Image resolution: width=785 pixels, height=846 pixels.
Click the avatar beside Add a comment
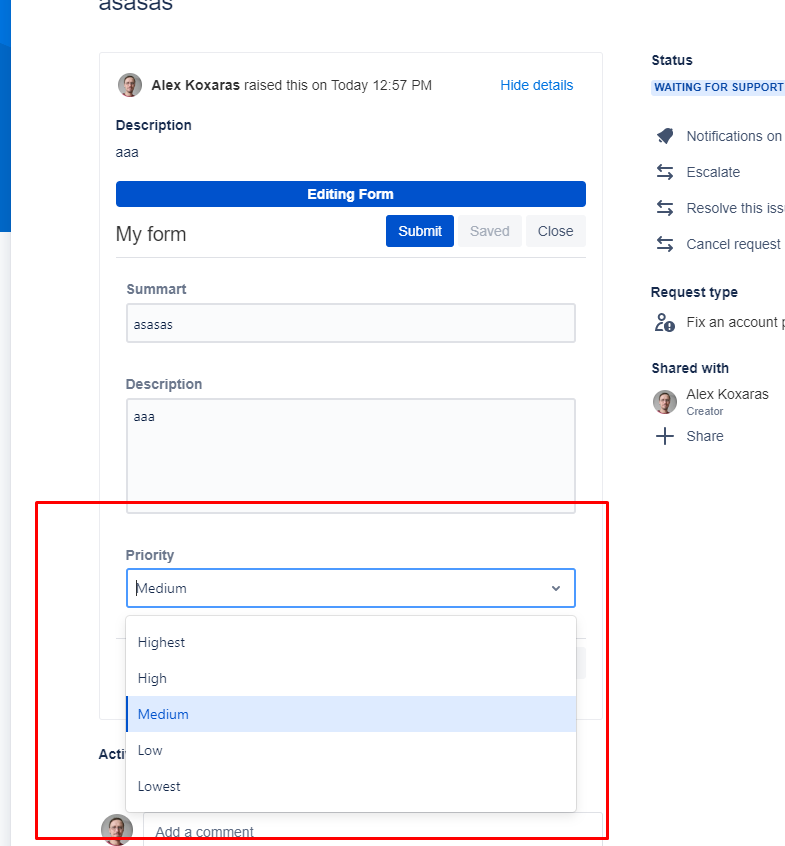coord(117,830)
